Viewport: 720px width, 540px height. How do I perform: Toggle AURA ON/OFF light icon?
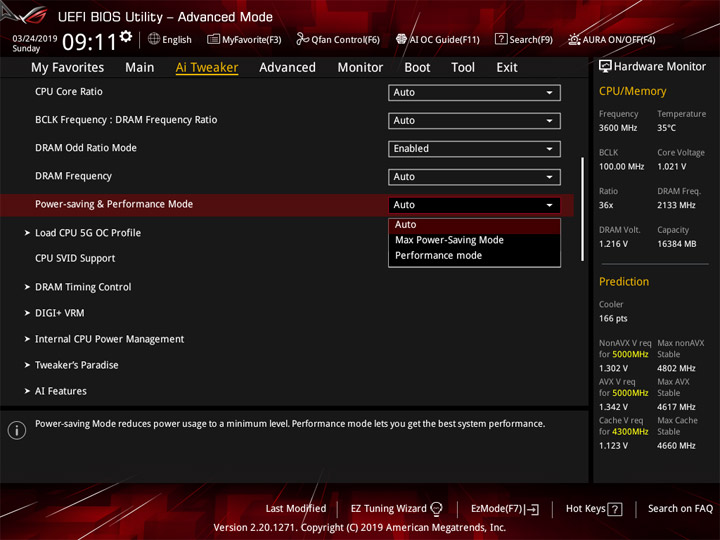click(x=574, y=39)
